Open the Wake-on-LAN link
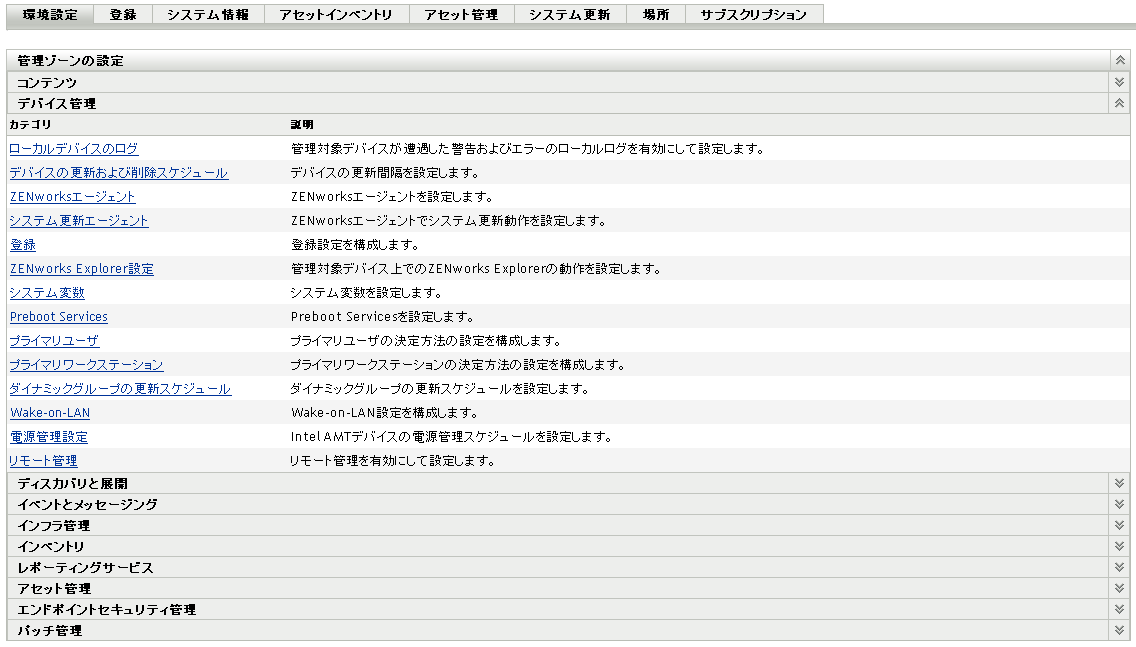 (x=50, y=413)
